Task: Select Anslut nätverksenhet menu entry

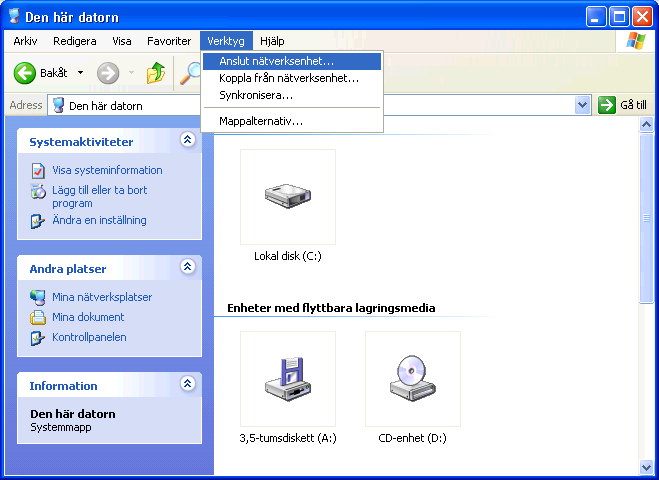Action: [277, 62]
